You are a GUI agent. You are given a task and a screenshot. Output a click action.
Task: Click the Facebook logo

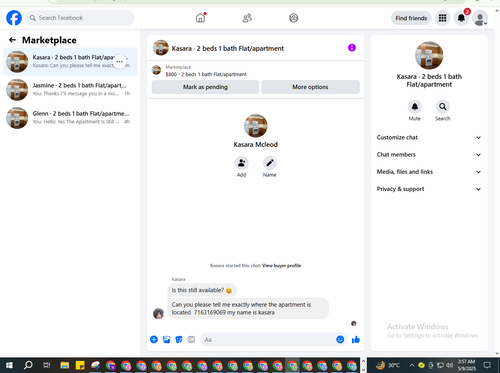[x=14, y=18]
